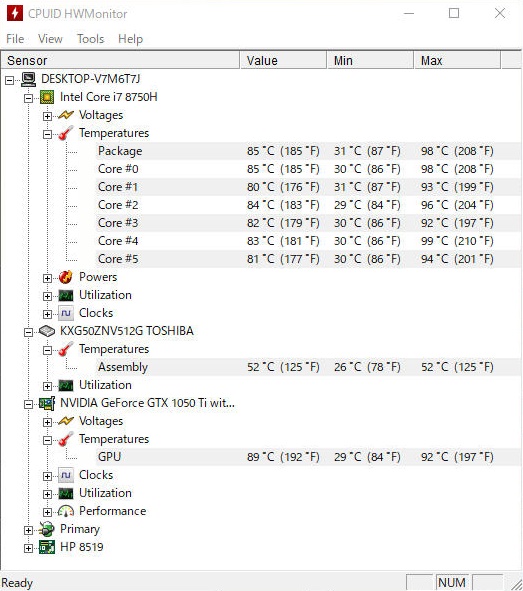Expand the TOSHIBA Utilization node
523x591 pixels.
click(47, 386)
